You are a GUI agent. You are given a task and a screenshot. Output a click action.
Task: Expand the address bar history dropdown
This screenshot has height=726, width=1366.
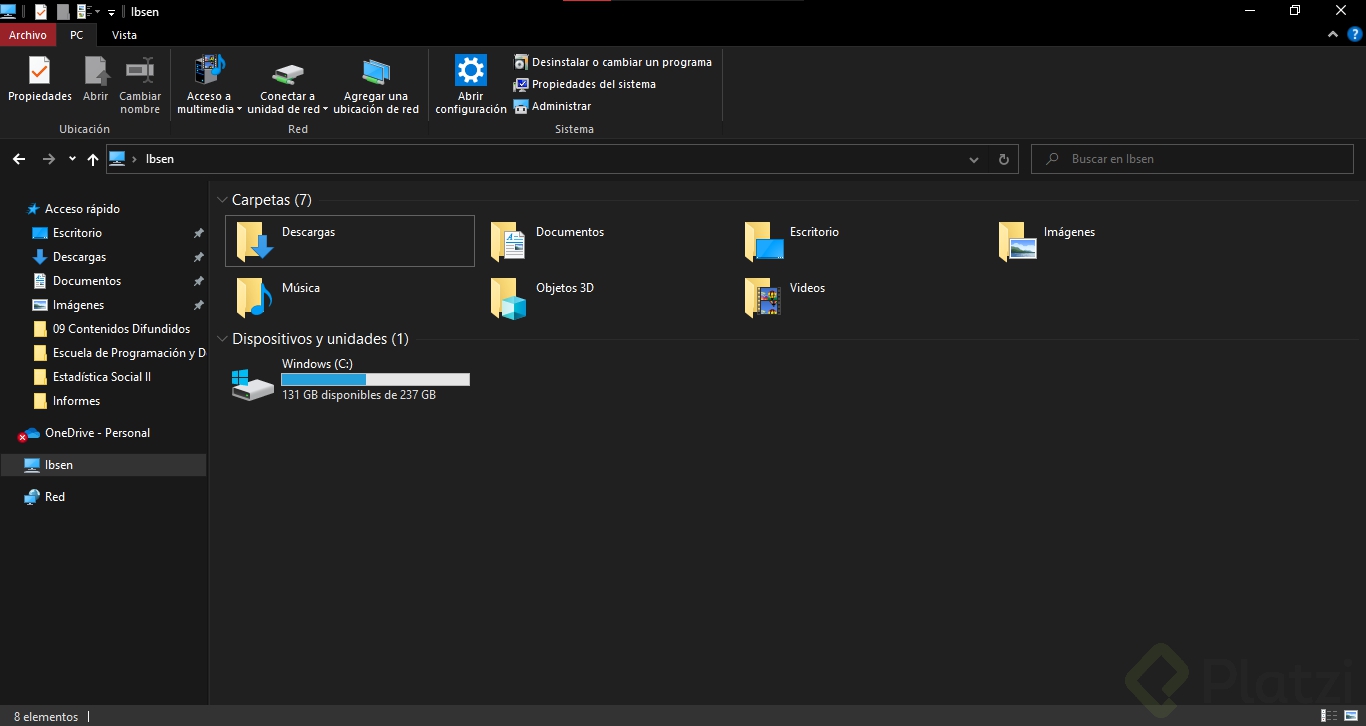[x=974, y=159]
